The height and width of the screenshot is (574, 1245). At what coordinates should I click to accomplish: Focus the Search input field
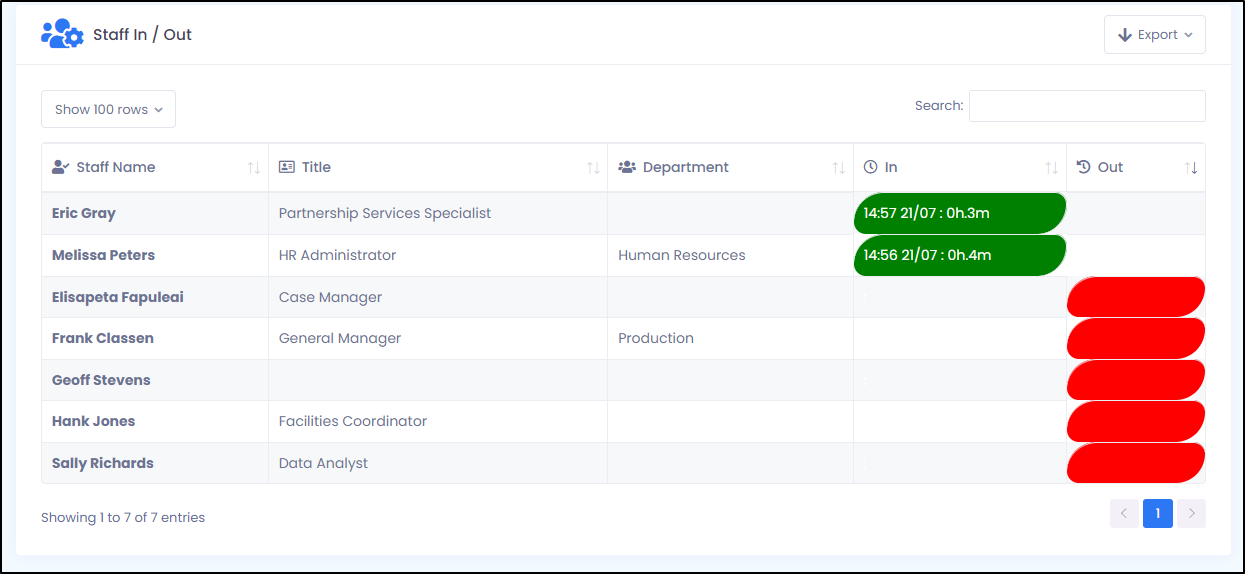point(1087,106)
